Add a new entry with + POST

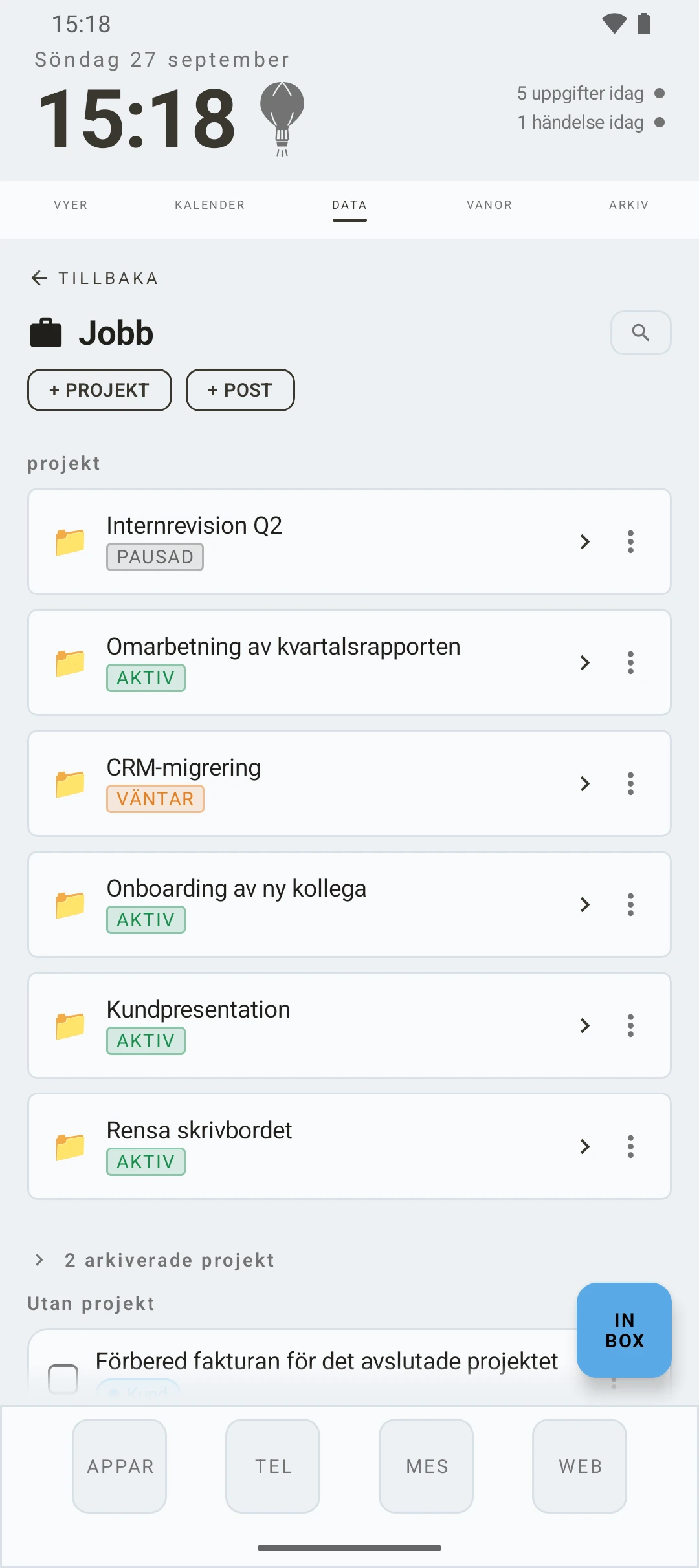tap(240, 390)
